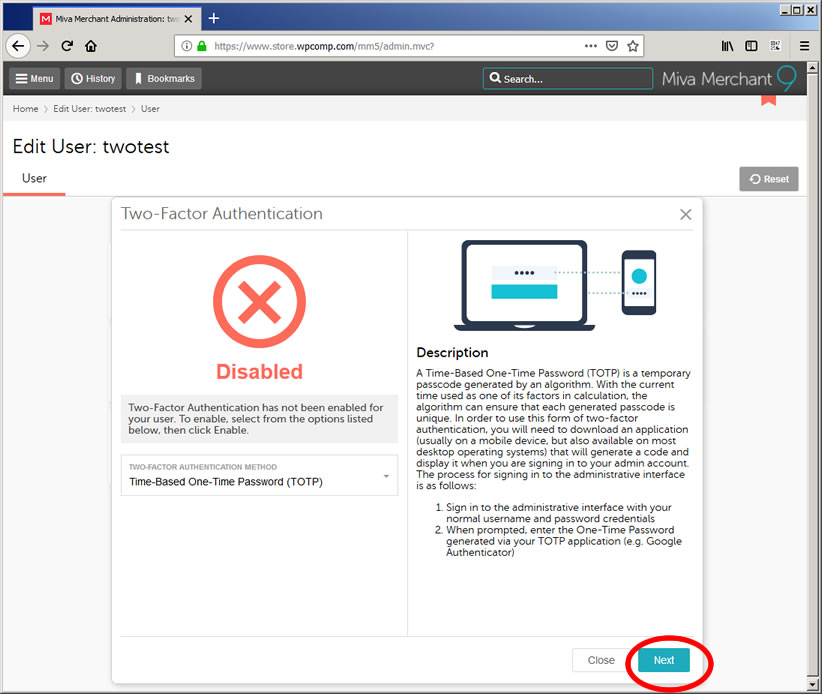Click the Next button
Viewport: 822px width, 694px height.
tap(663, 660)
